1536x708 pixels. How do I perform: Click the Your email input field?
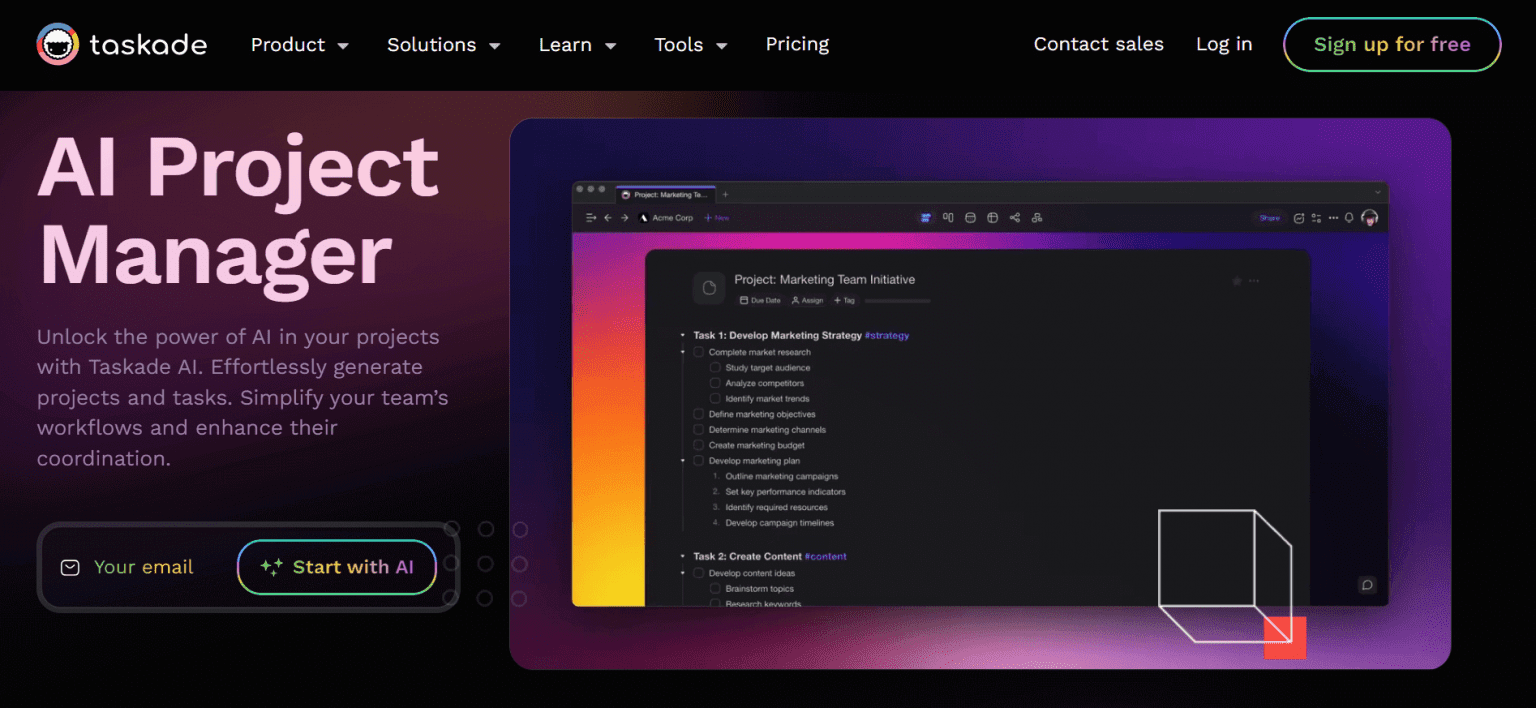[143, 567]
